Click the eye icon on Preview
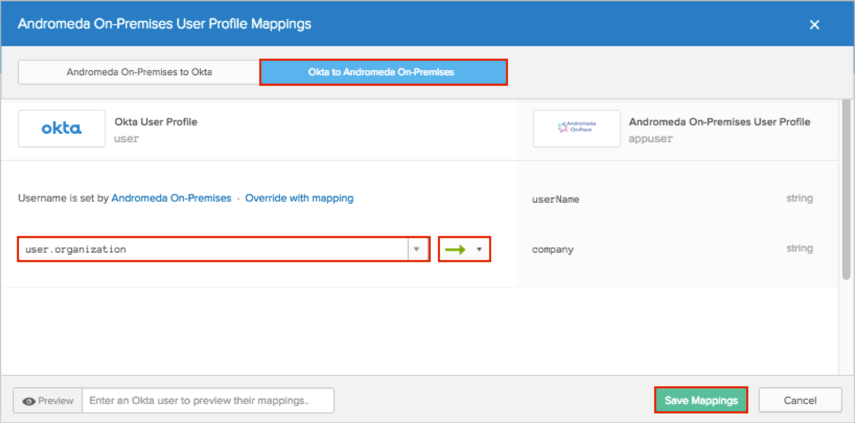Screen dimensions: 855x423 29,401
